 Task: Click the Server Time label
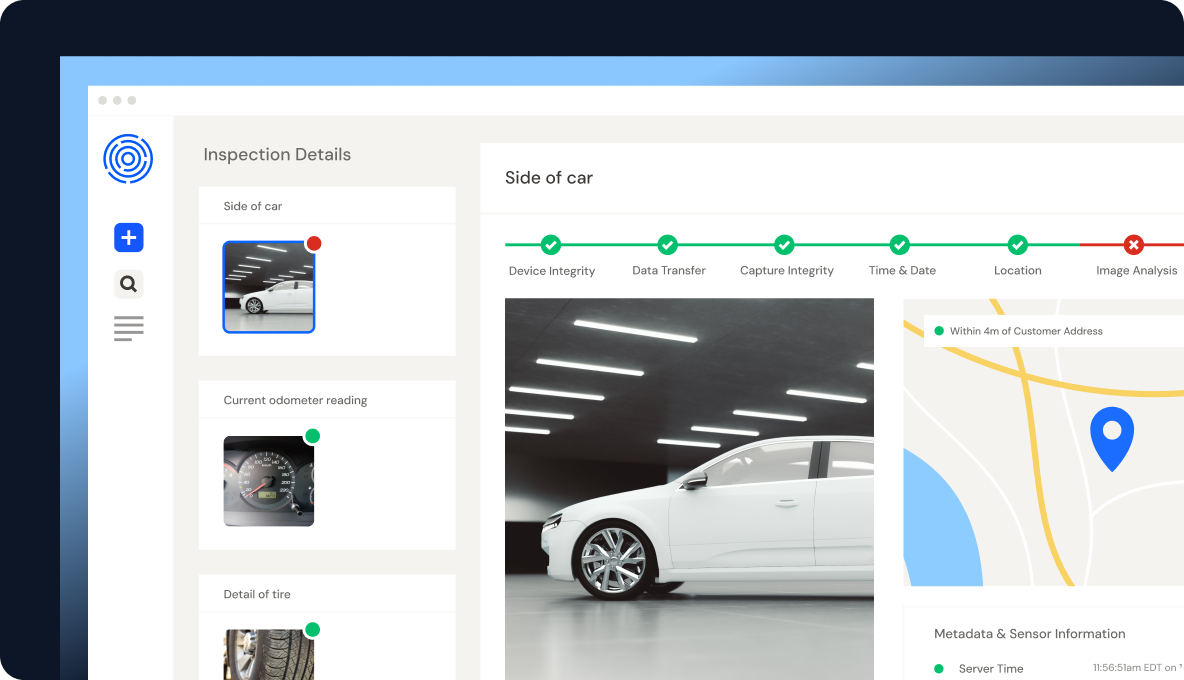click(991, 669)
